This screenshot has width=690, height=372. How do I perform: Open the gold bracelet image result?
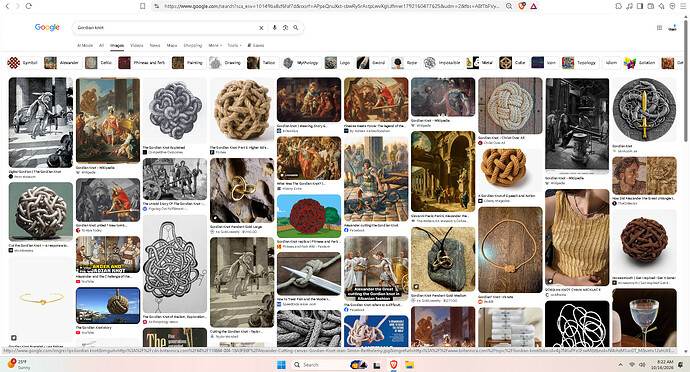[x=40, y=300]
